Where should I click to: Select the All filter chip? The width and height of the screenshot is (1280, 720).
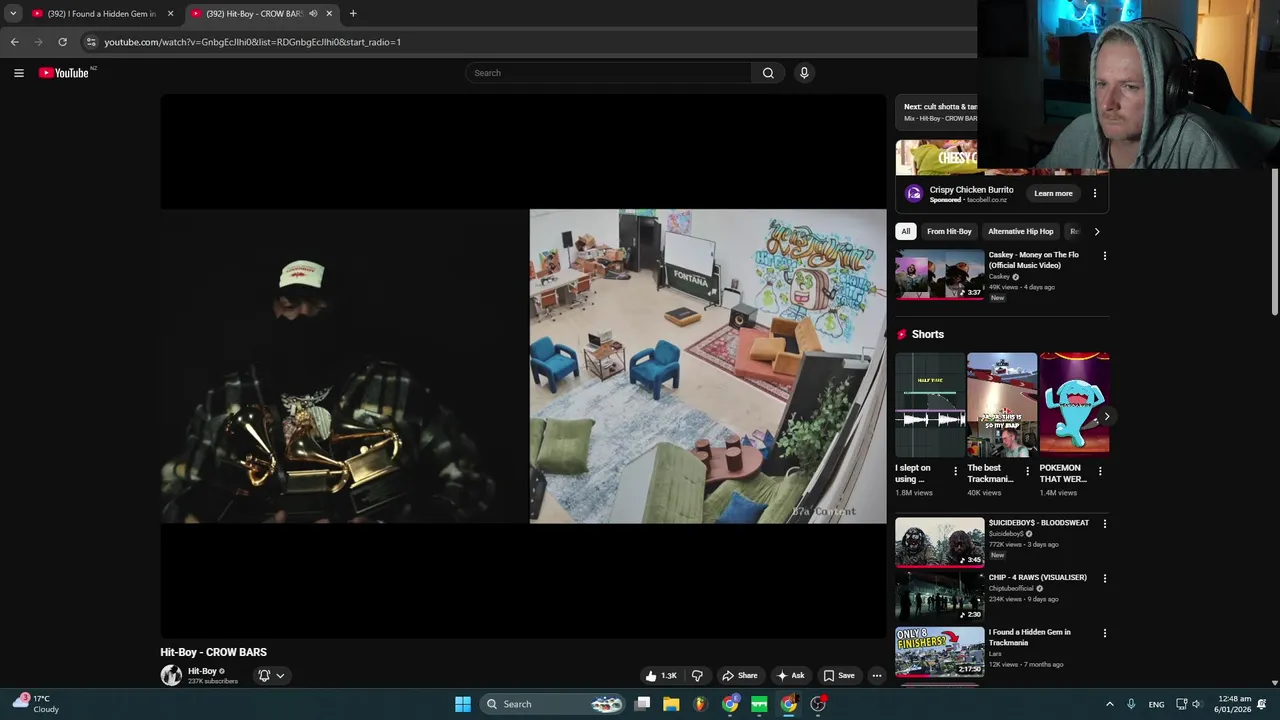point(906,231)
